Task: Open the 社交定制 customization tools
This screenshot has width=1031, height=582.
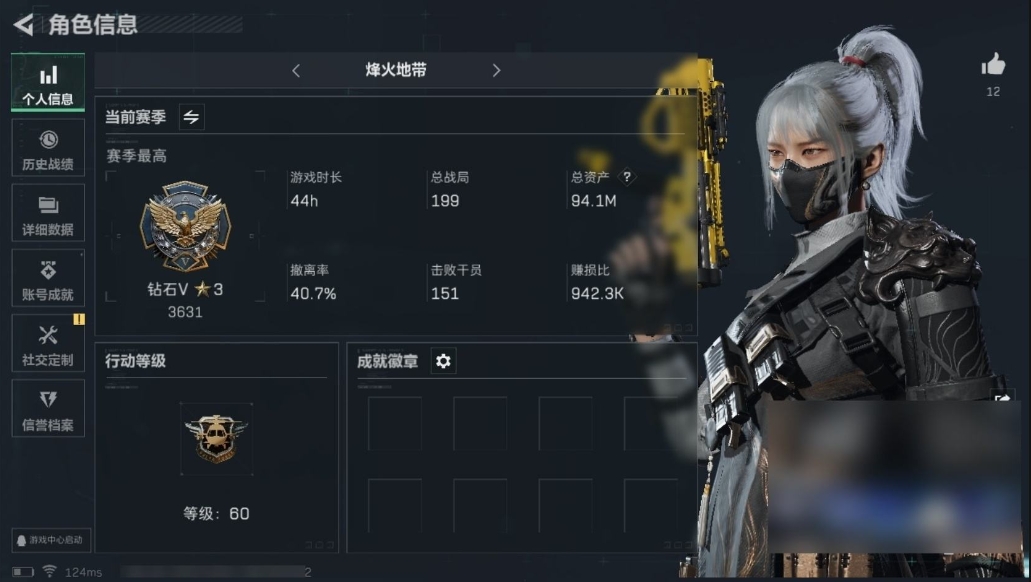Action: tap(48, 343)
